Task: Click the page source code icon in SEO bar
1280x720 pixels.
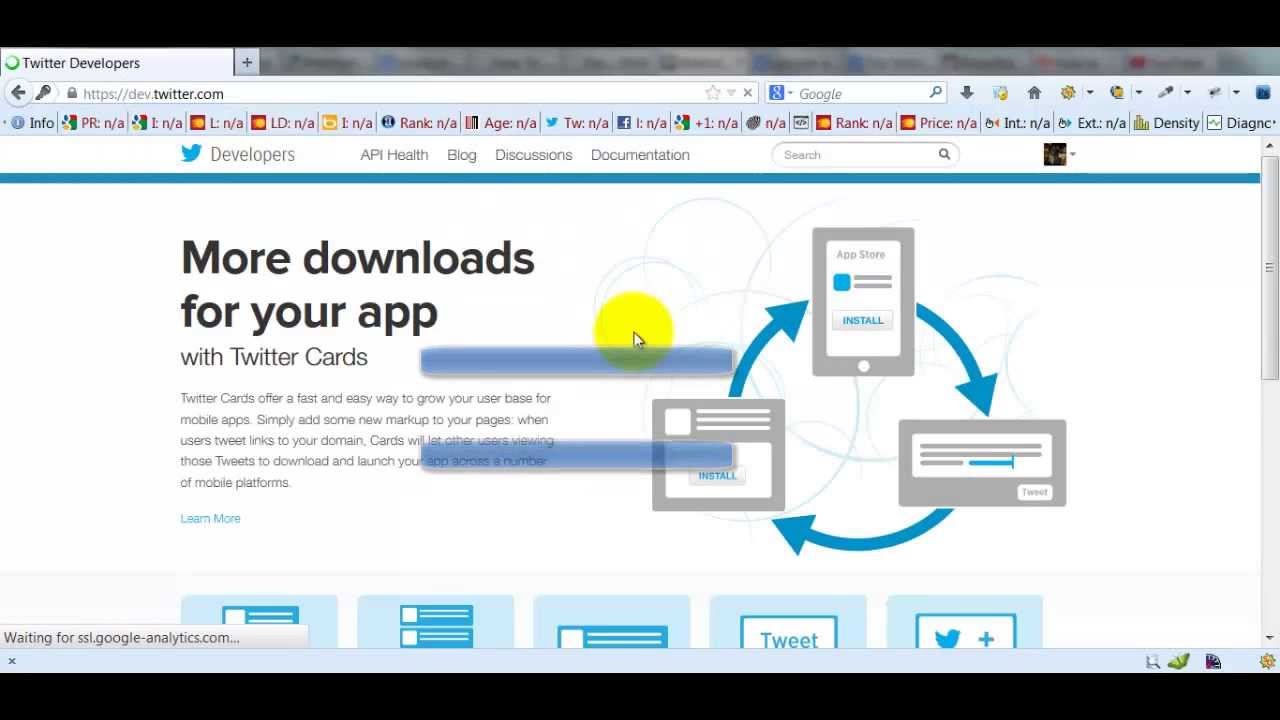Action: tap(801, 123)
